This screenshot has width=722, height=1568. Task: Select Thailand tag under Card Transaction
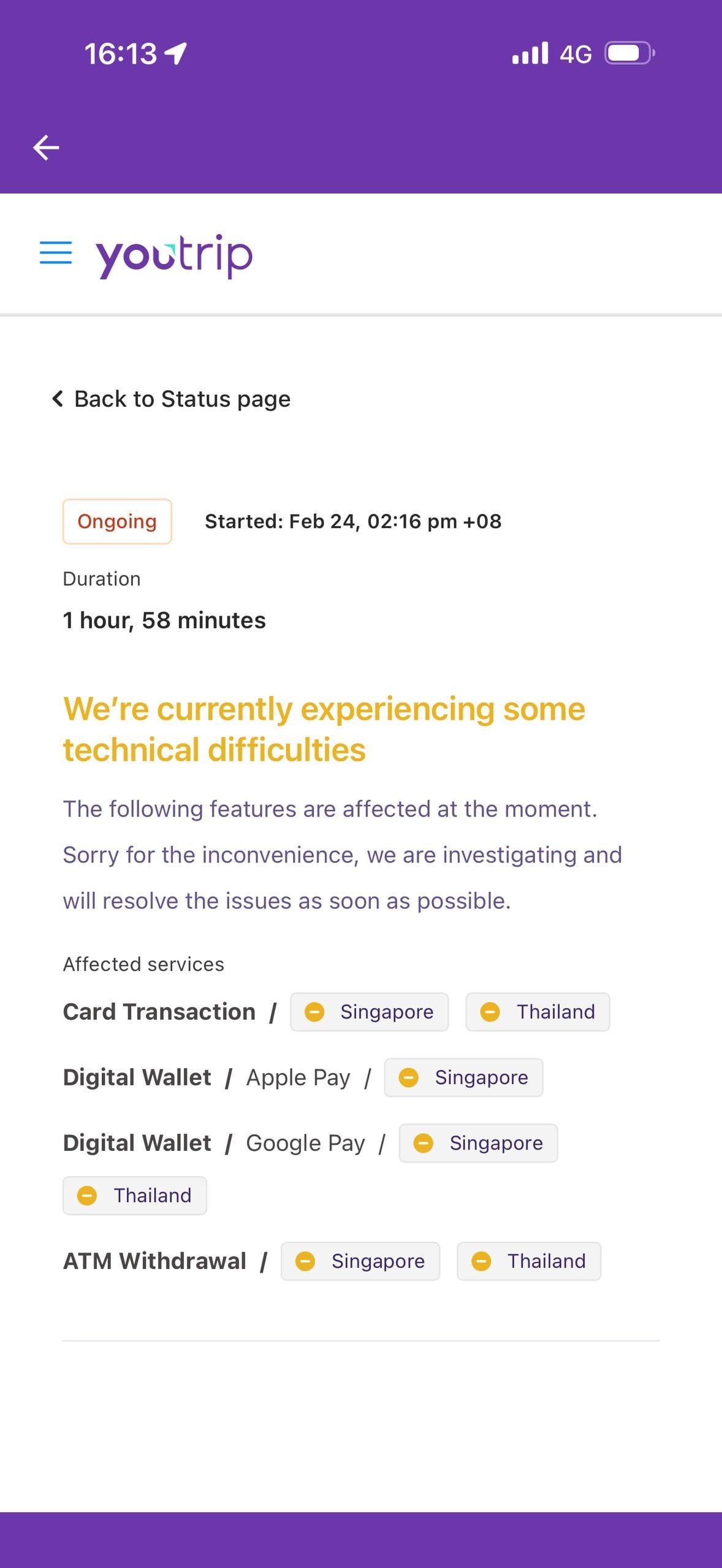pos(538,1012)
